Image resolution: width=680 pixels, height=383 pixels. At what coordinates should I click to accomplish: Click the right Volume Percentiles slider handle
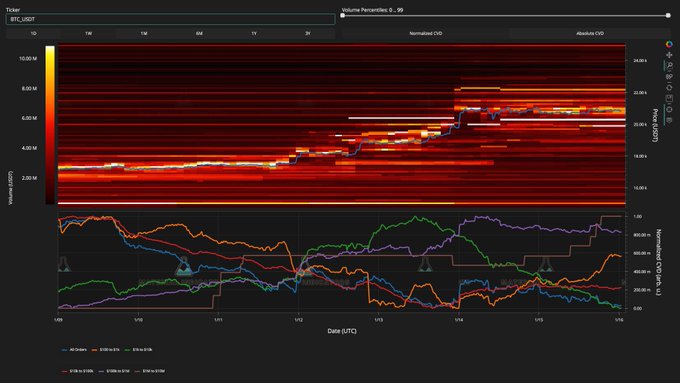(668, 16)
